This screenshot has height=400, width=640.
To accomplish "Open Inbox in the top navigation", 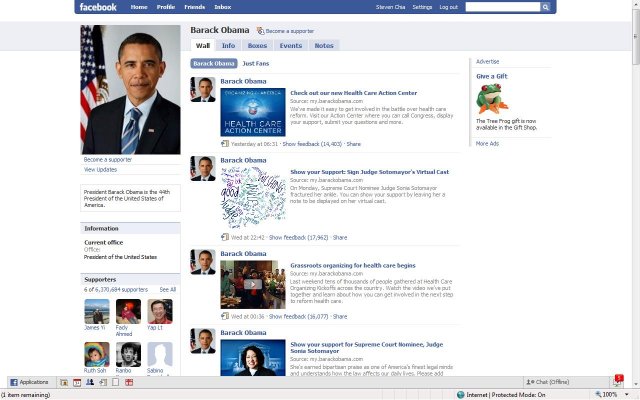I will pyautogui.click(x=223, y=7).
